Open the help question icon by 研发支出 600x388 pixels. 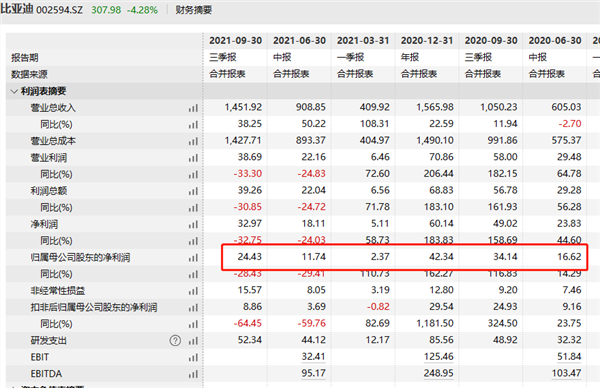point(175,341)
